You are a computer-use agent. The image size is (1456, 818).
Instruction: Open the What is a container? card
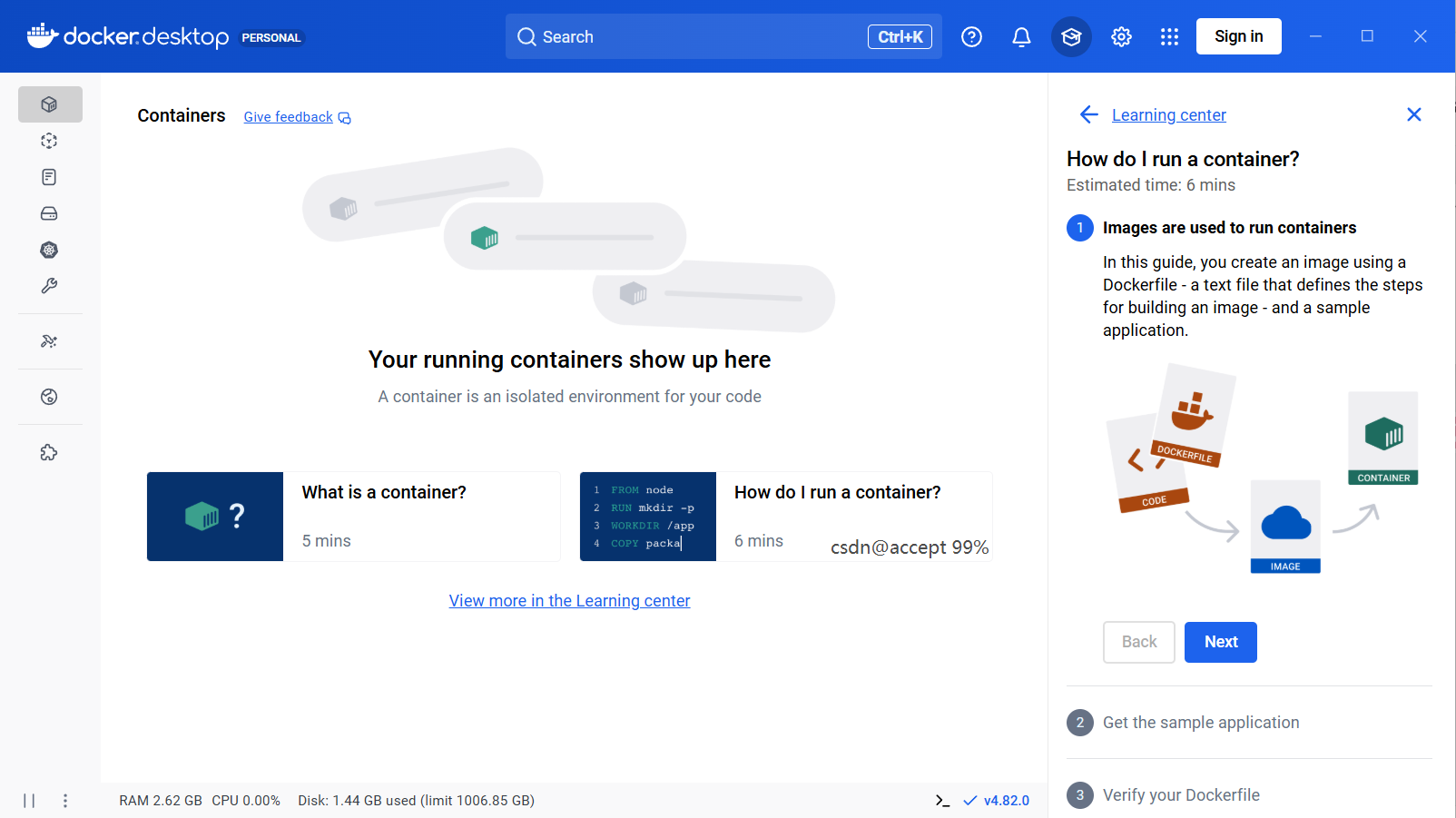(353, 517)
